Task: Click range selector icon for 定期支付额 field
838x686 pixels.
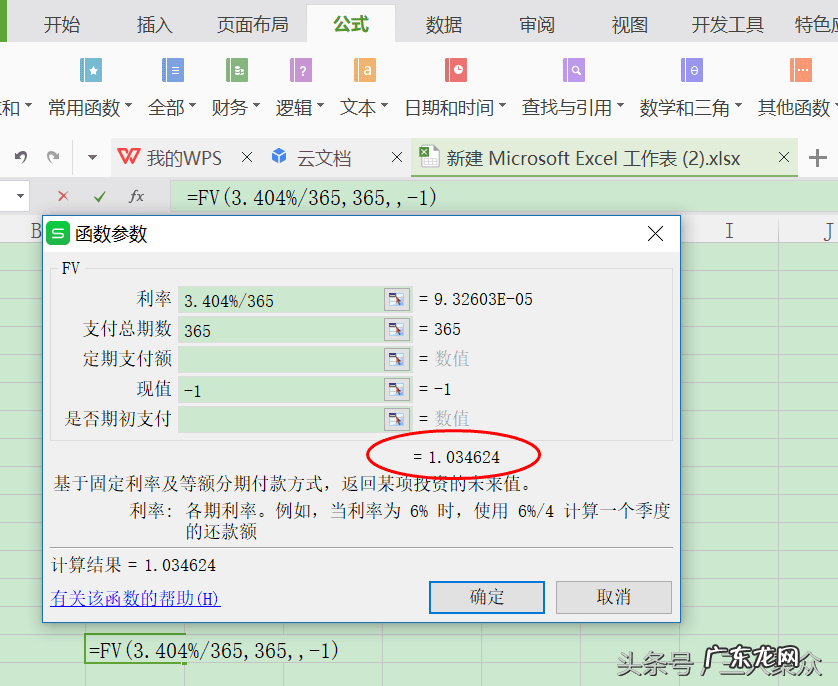Action: [x=397, y=360]
